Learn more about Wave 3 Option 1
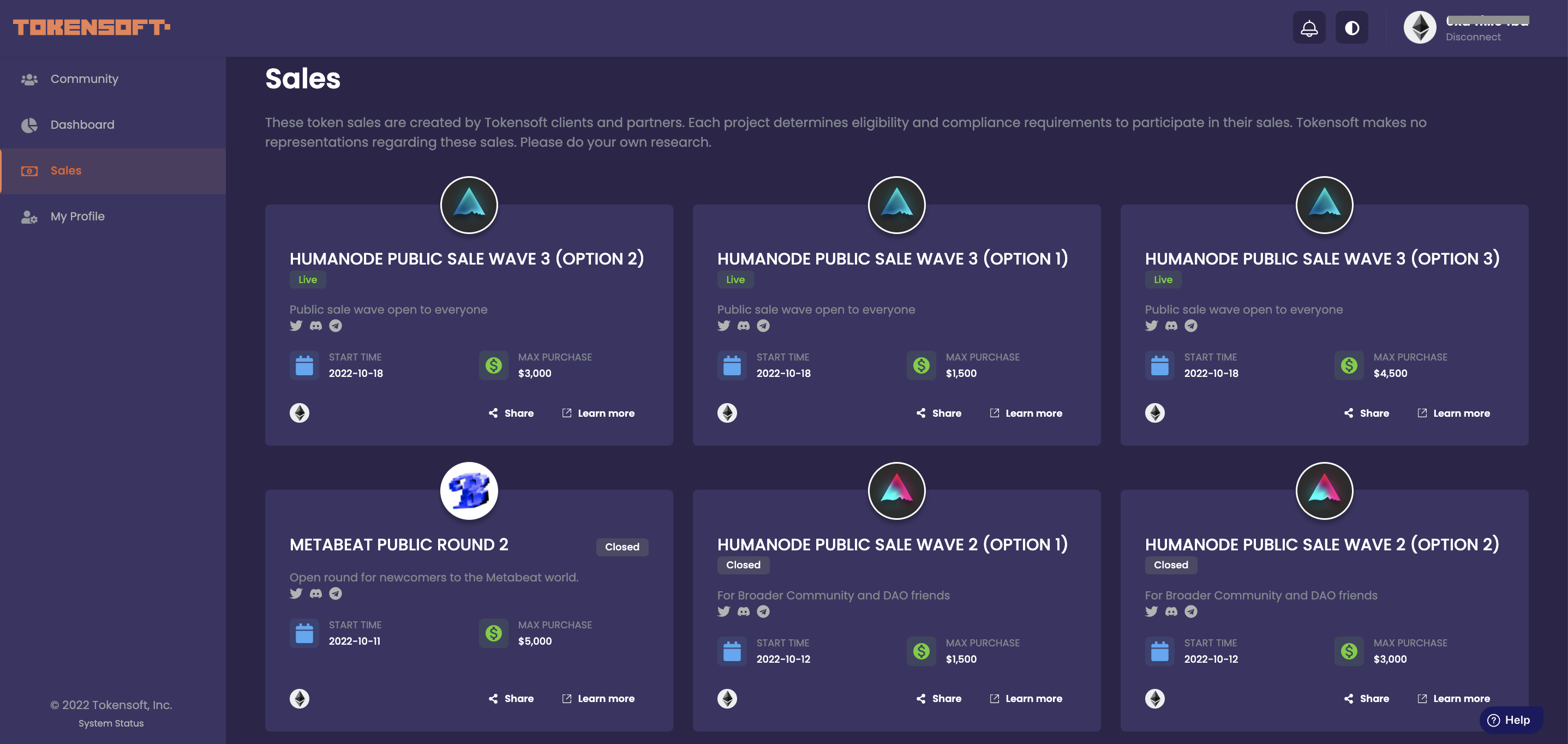 pos(1026,413)
